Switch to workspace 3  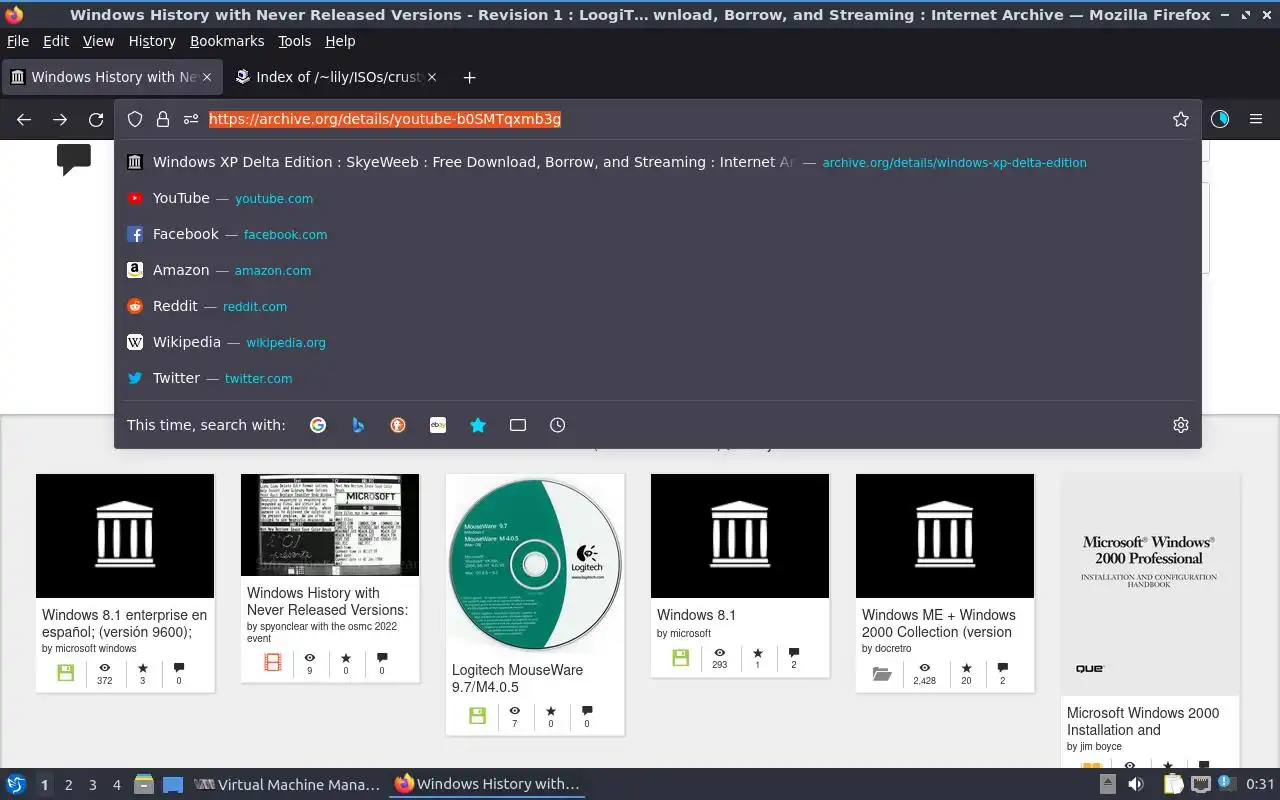click(x=92, y=785)
